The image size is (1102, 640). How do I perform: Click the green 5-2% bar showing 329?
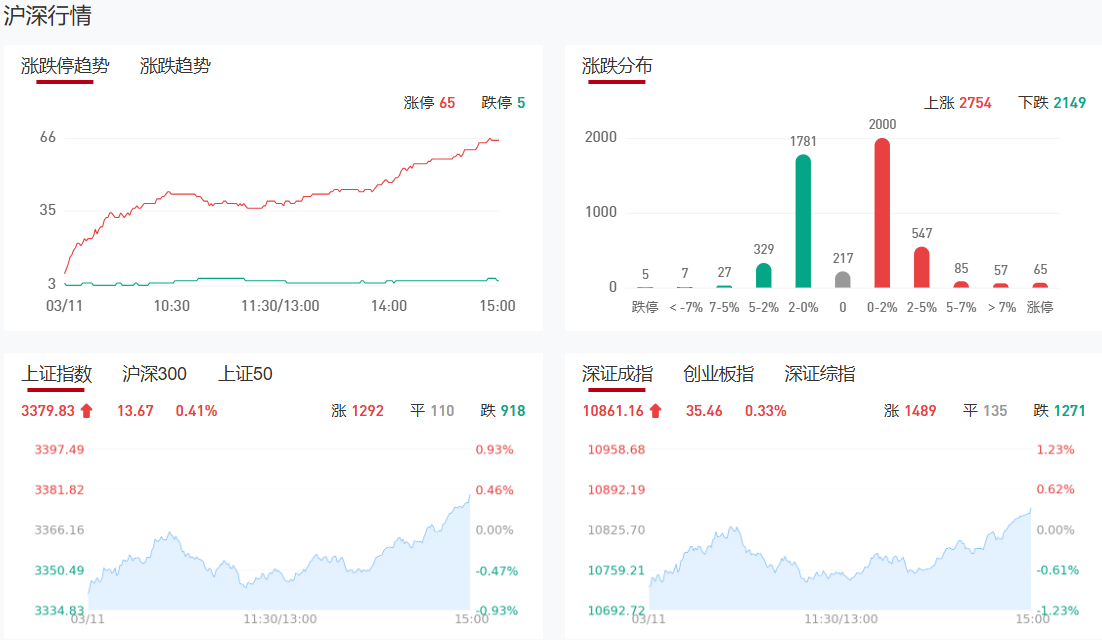764,276
